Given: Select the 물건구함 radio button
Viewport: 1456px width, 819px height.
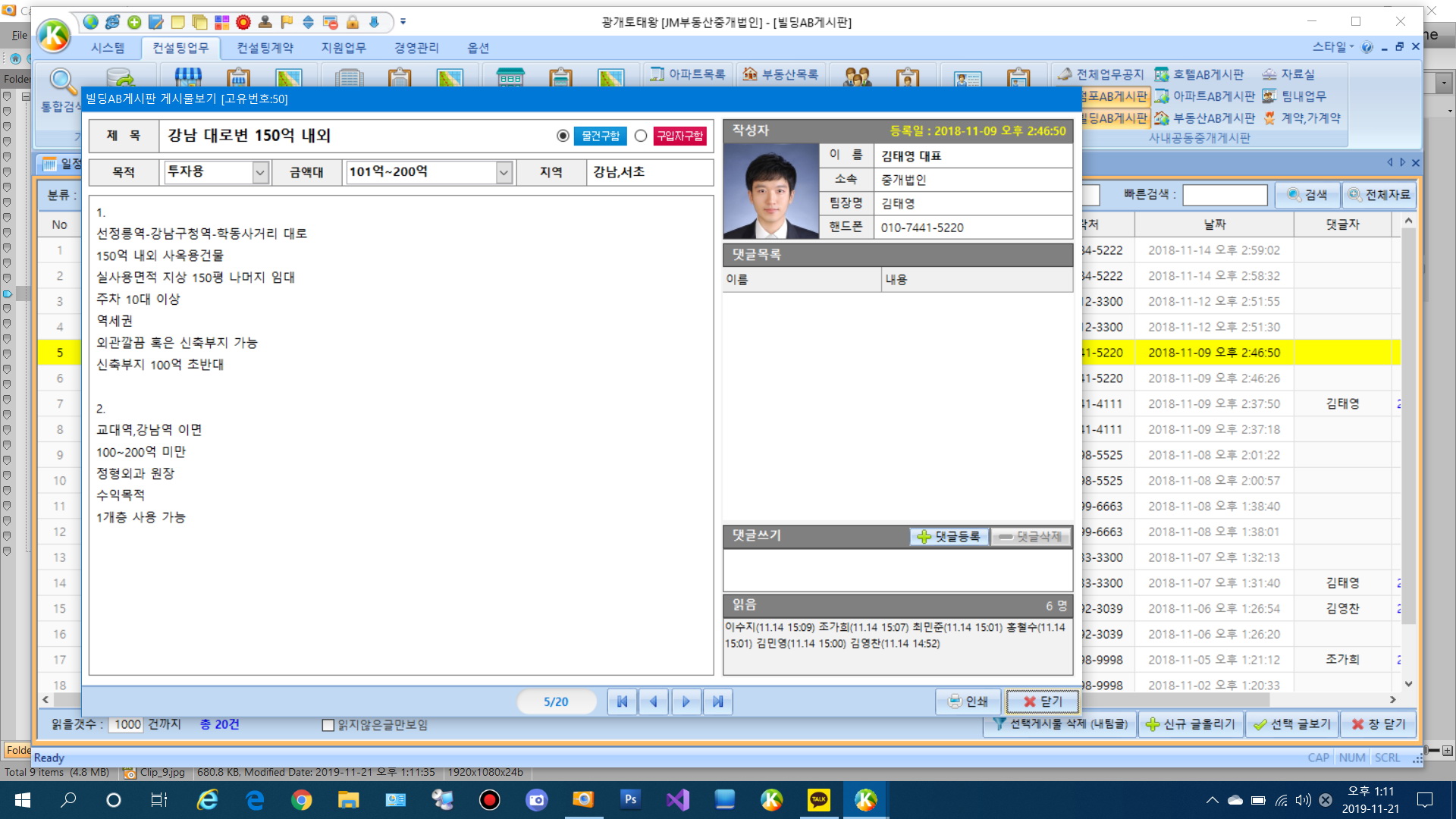Looking at the screenshot, I should [563, 136].
